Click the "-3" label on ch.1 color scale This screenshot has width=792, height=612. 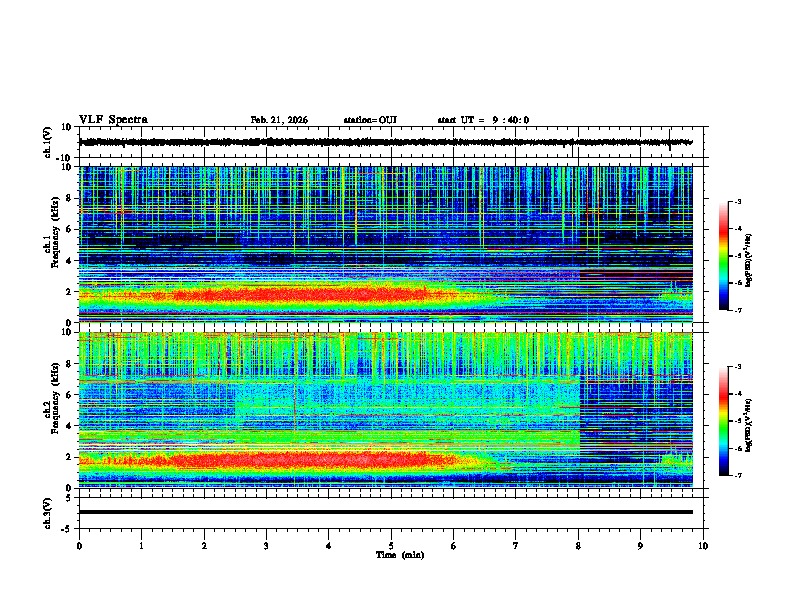pyautogui.click(x=737, y=202)
